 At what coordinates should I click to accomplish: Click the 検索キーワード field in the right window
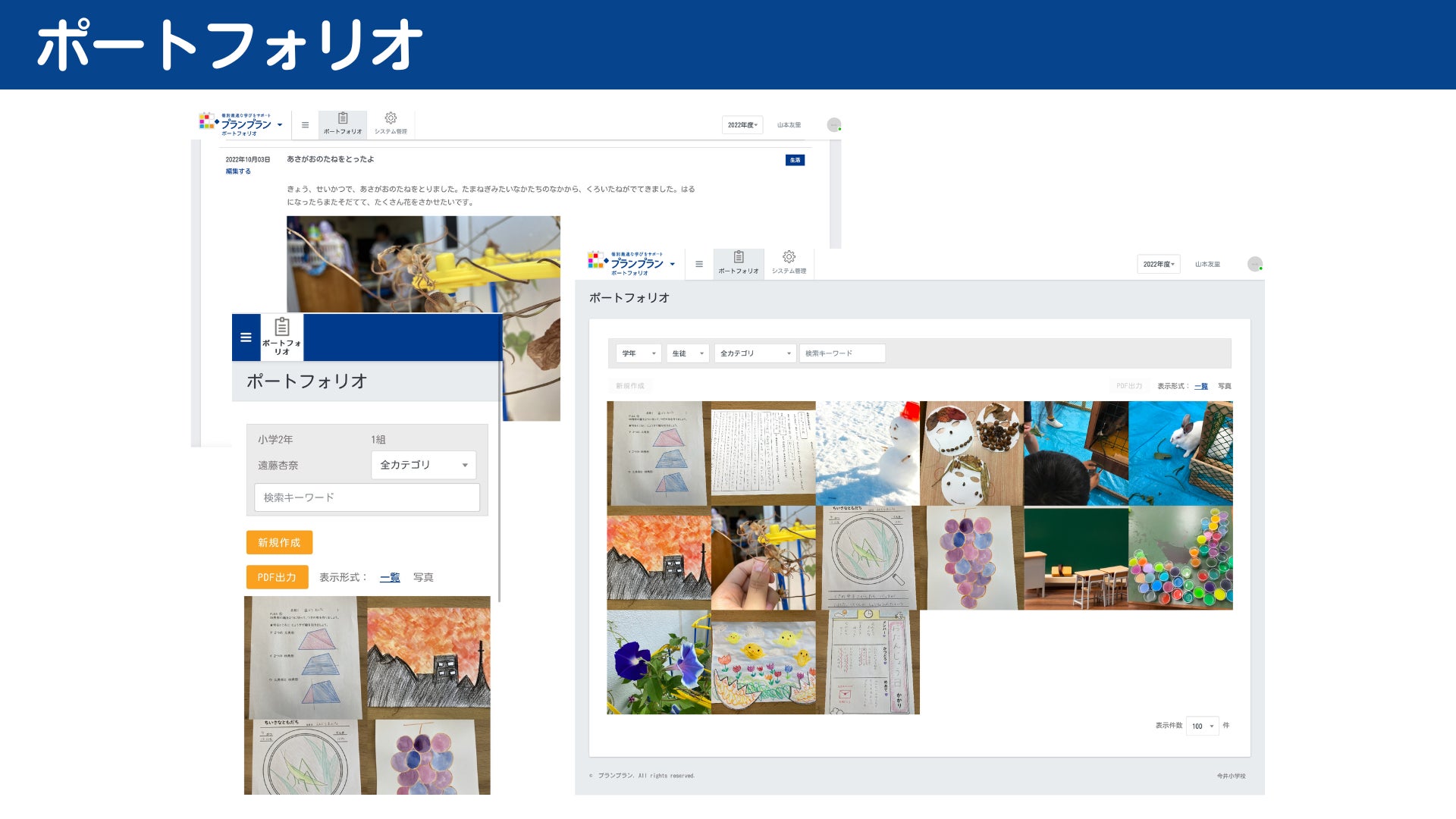(x=842, y=353)
